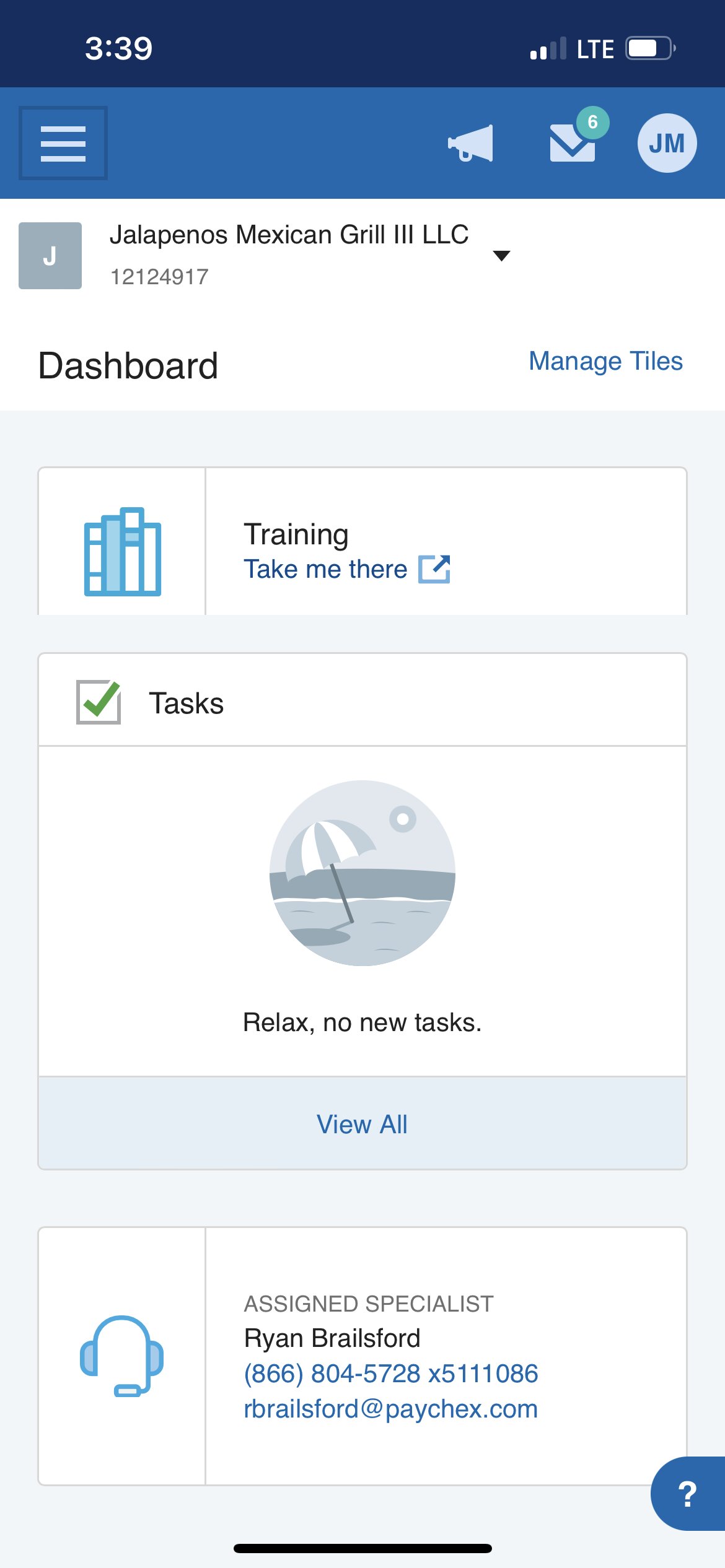725x1568 pixels.
Task: Open announcements megaphone icon
Action: tap(471, 143)
